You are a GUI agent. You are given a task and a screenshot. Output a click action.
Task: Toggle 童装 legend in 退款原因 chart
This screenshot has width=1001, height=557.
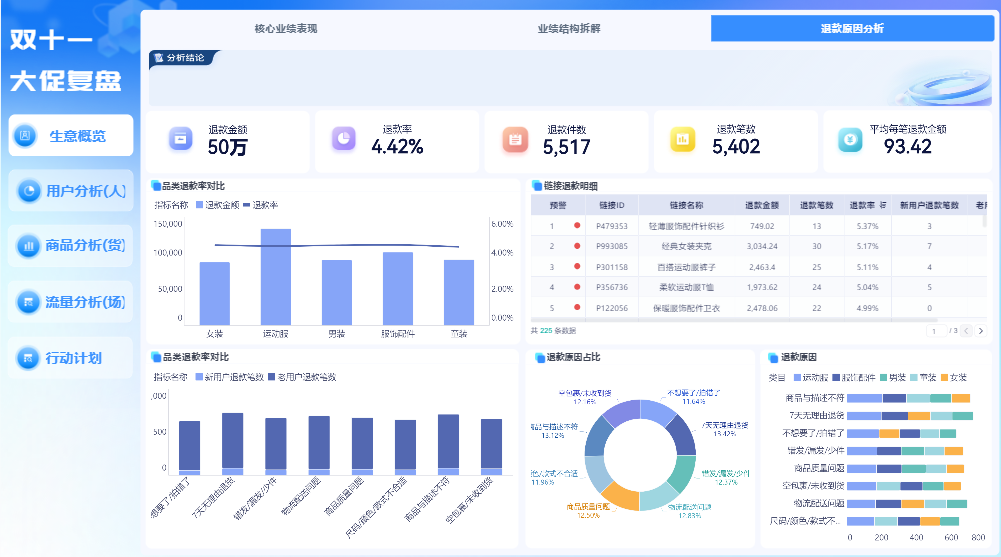coord(923,378)
